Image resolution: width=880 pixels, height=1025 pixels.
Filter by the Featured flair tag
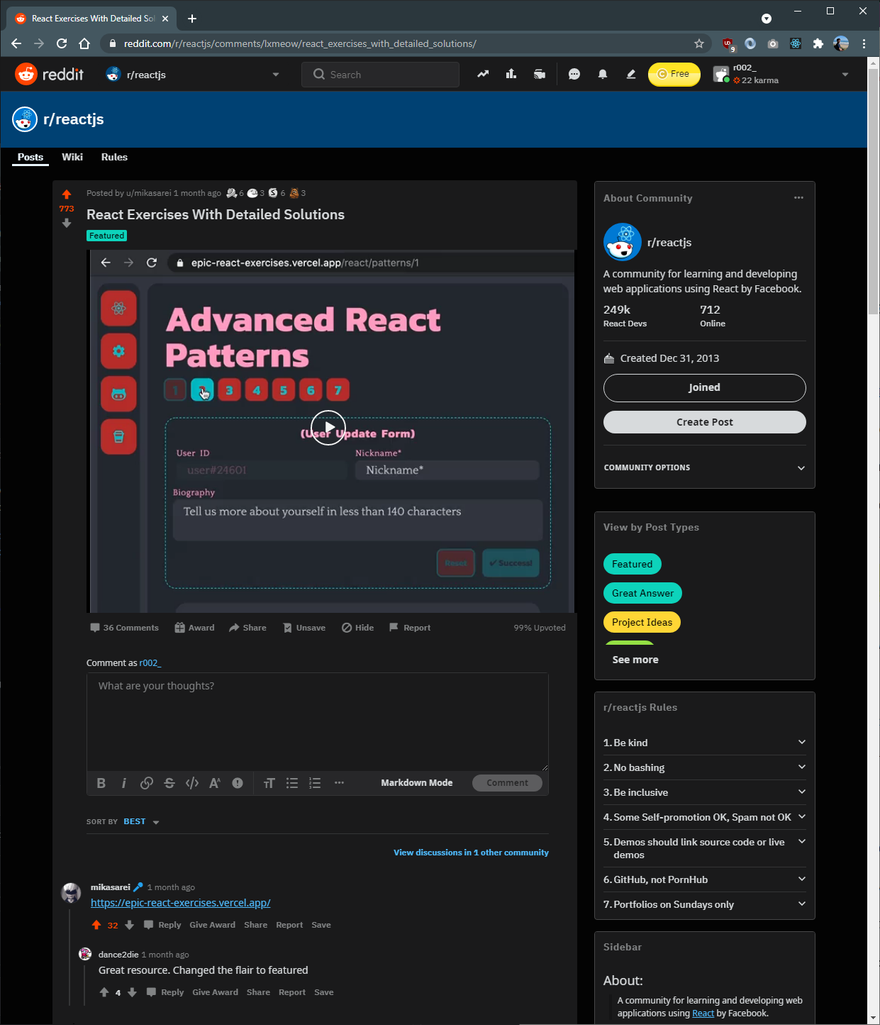point(632,564)
